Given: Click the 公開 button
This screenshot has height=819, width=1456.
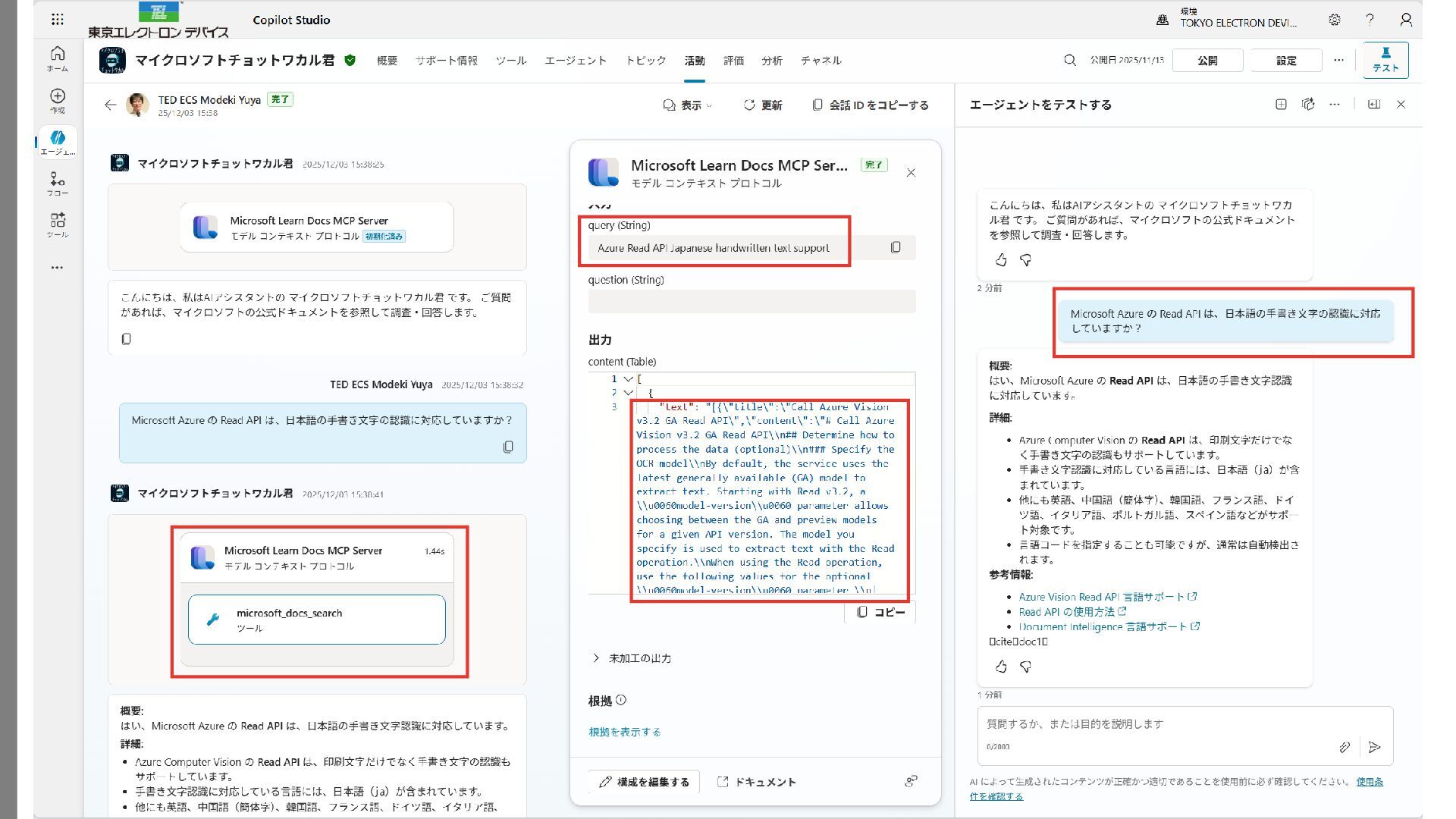Looking at the screenshot, I should click(x=1207, y=61).
